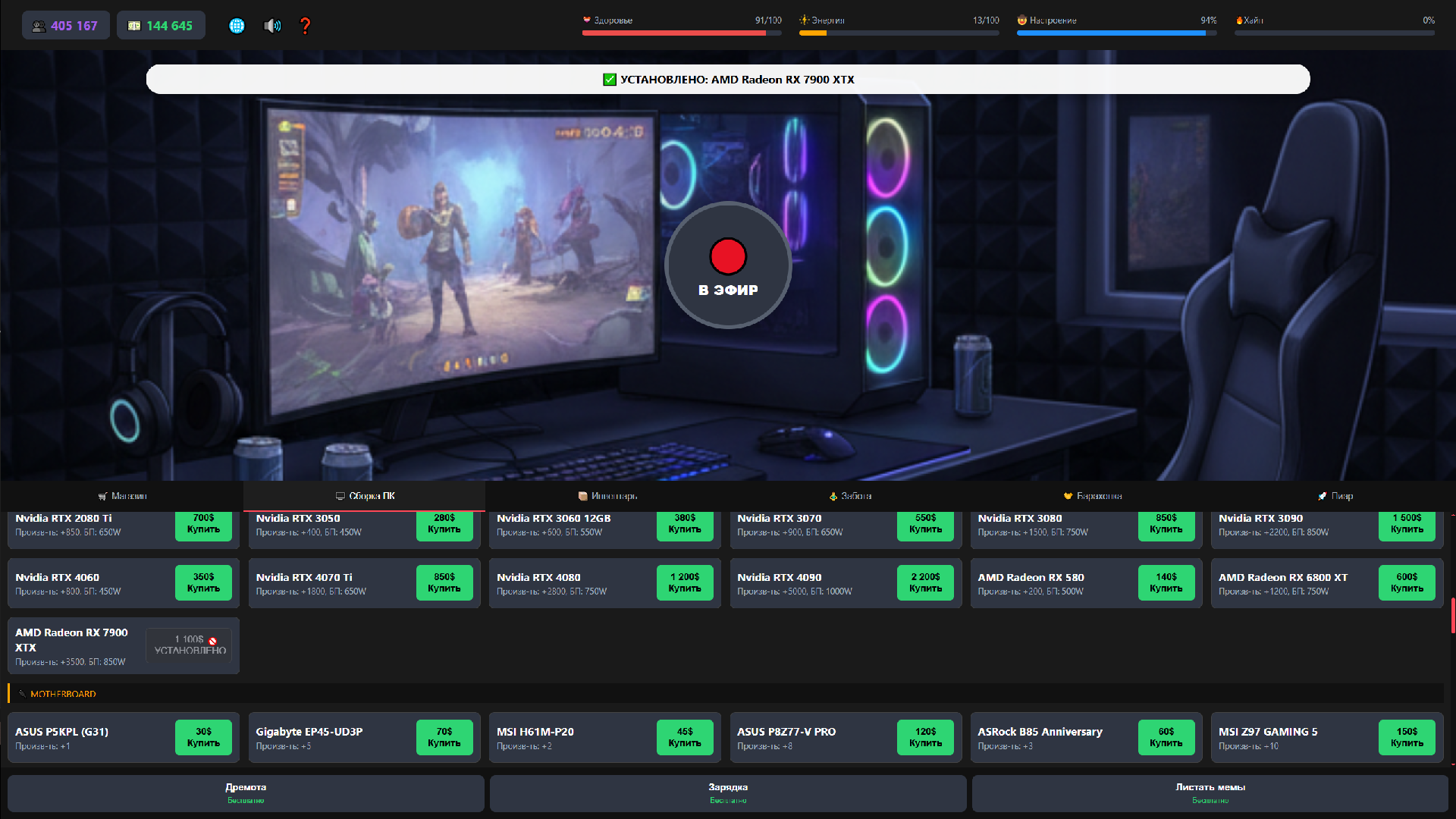
Task: Click the Хайп fire icon
Action: tap(1239, 20)
